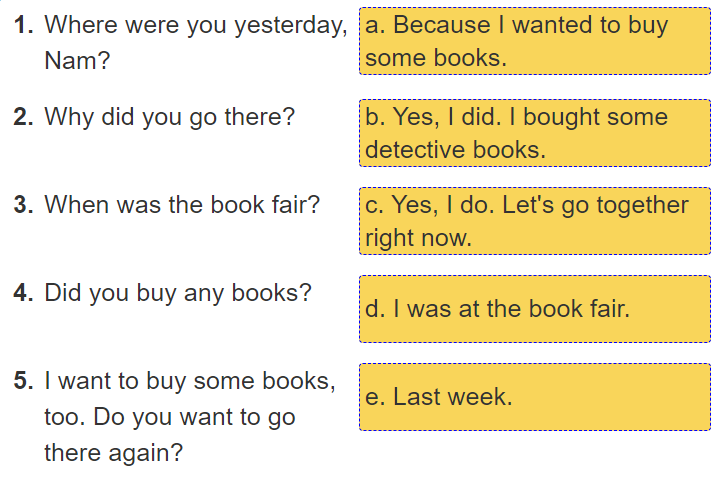This screenshot has width=727, height=479.
Task: Select the 'Last week.' answer box
Action: (534, 397)
